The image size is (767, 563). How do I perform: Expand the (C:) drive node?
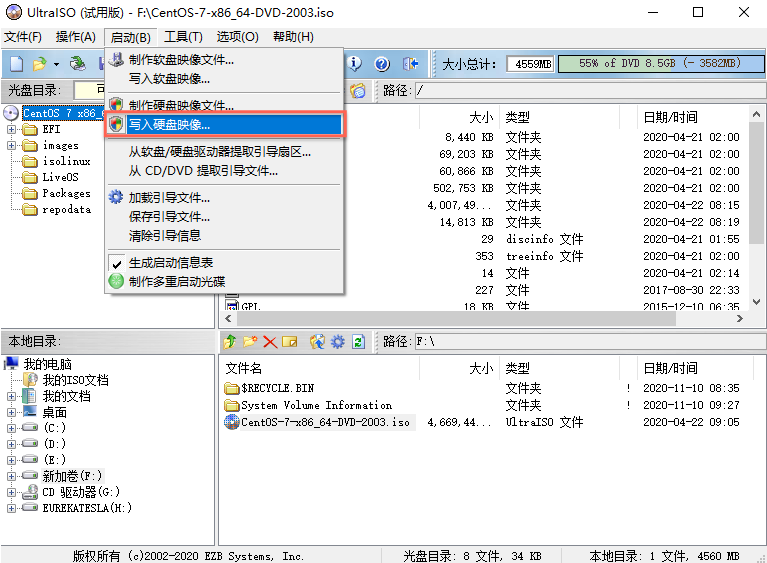(x=11, y=428)
